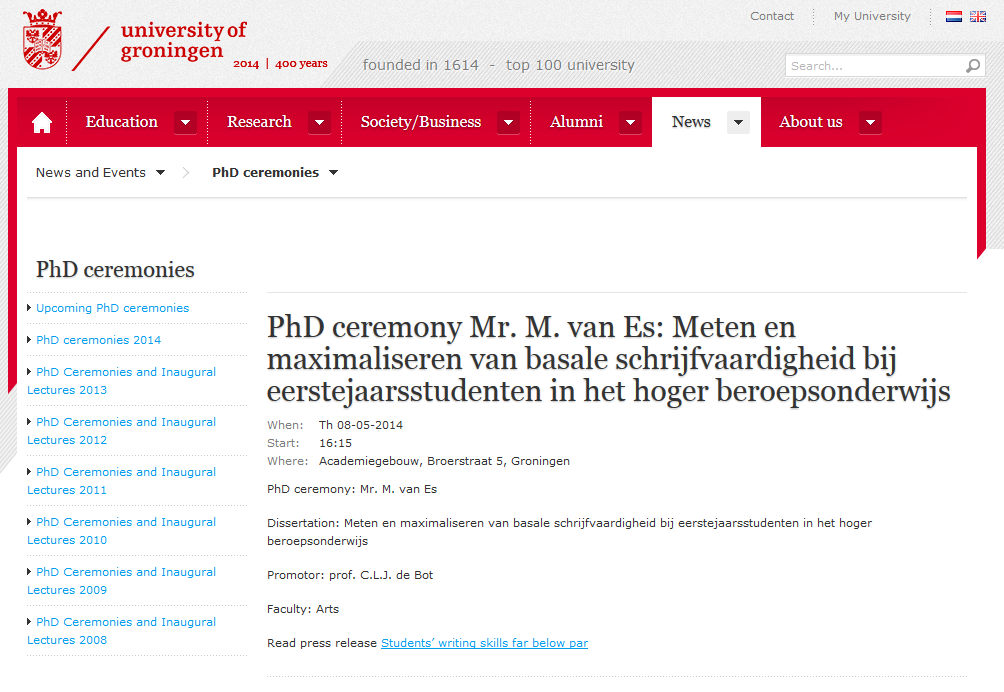This screenshot has width=1004, height=692.
Task: Expand the Society/Business dropdown arrow
Action: click(x=508, y=123)
